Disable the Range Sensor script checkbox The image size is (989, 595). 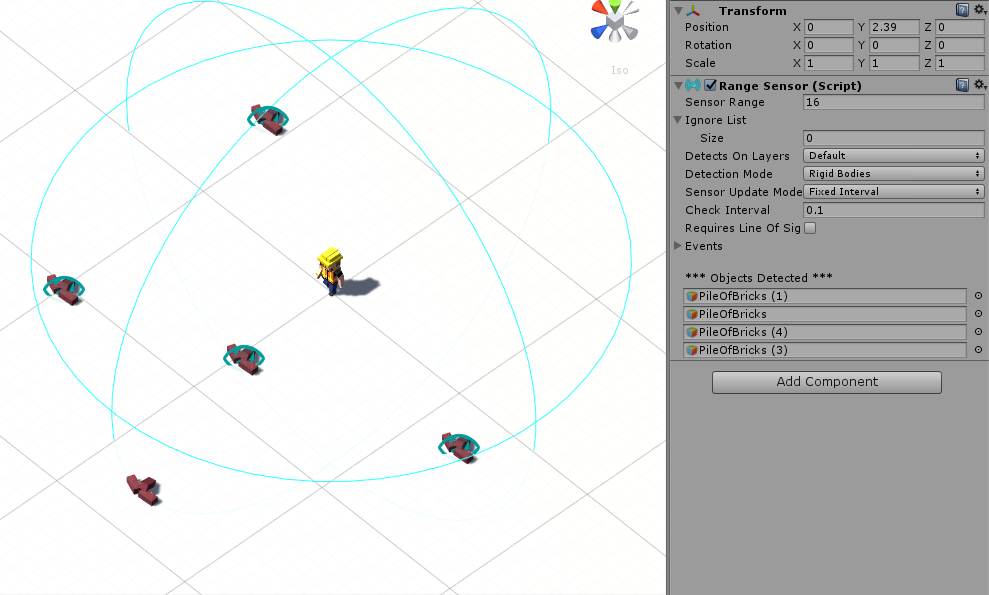pos(710,85)
